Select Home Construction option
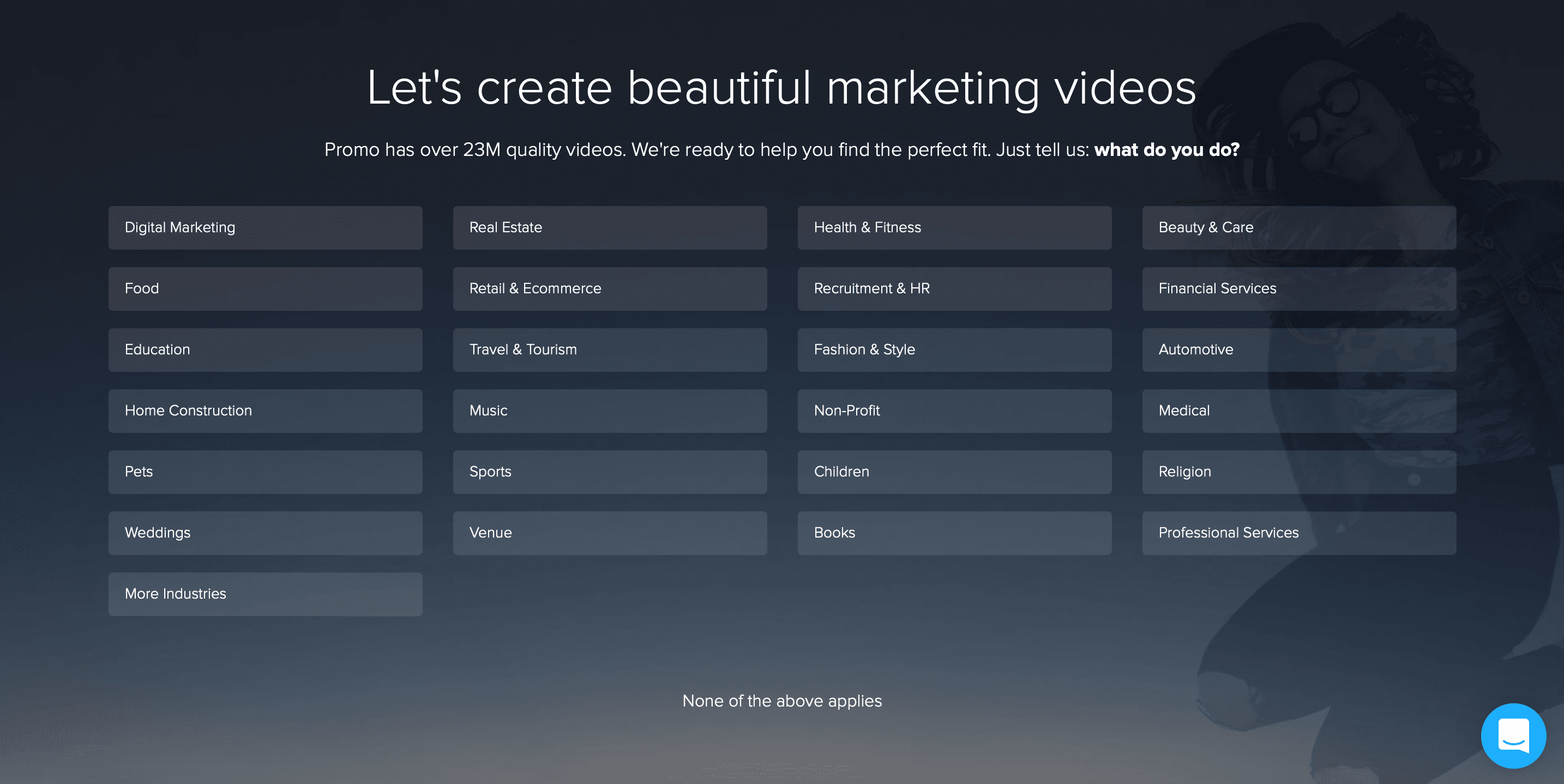 [x=266, y=411]
